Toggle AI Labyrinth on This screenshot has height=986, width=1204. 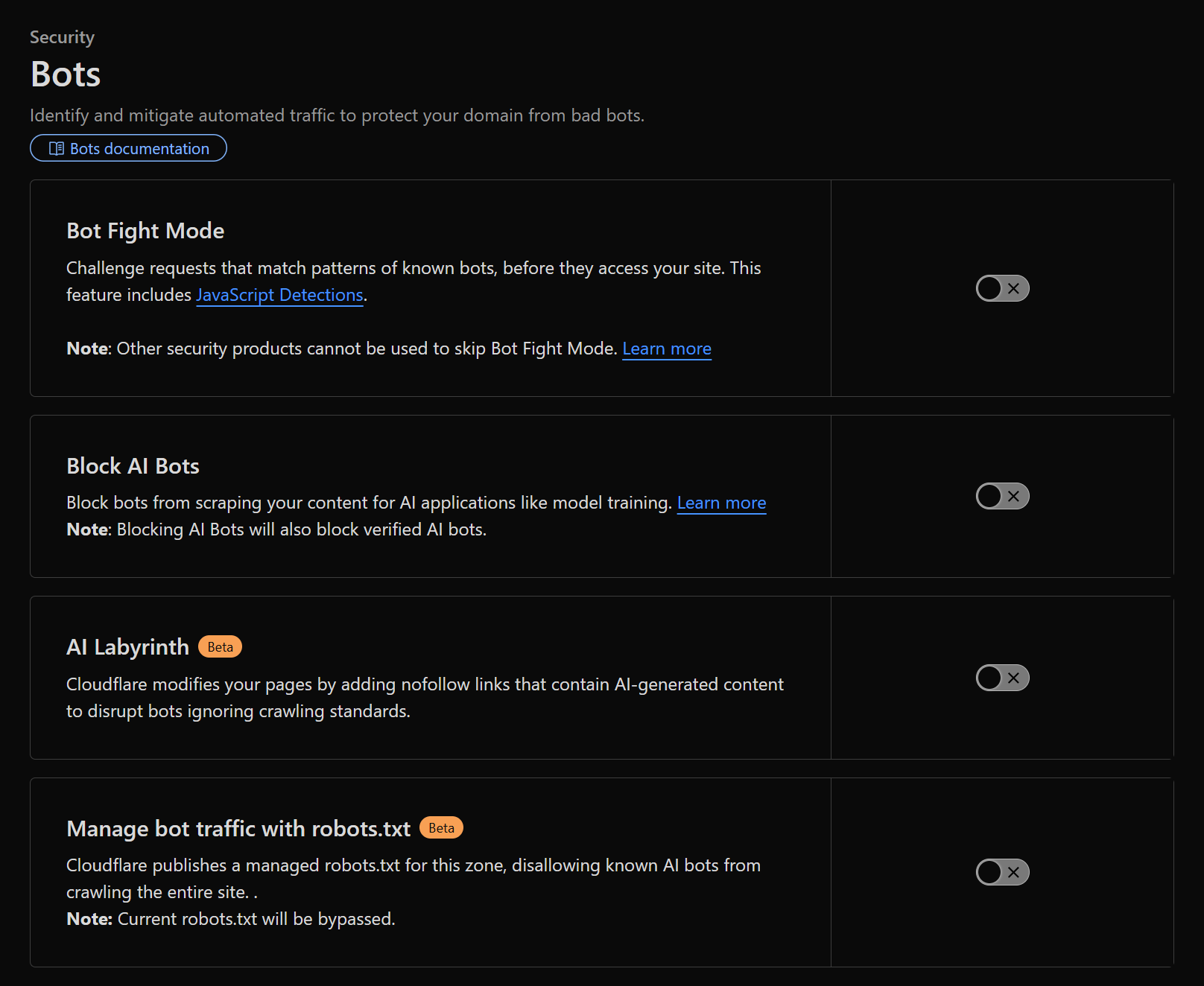tap(1002, 678)
